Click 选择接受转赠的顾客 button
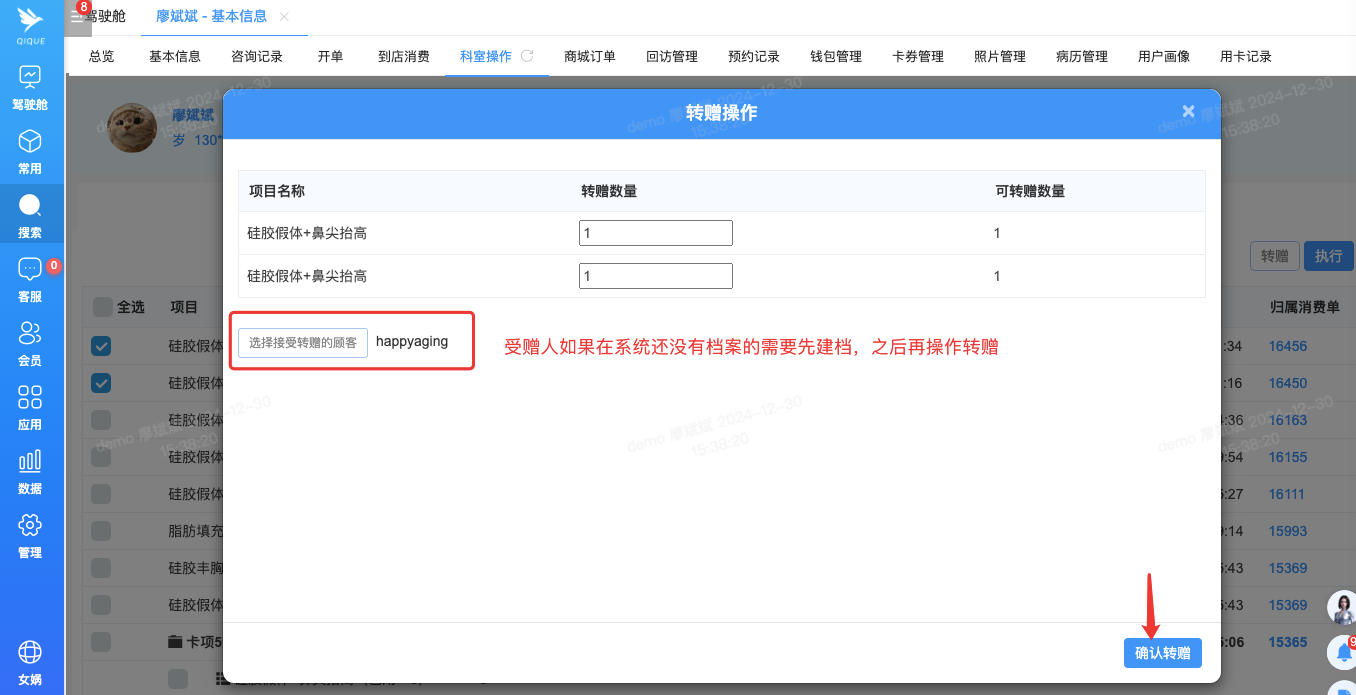Viewport: 1356px width, 695px height. 303,342
